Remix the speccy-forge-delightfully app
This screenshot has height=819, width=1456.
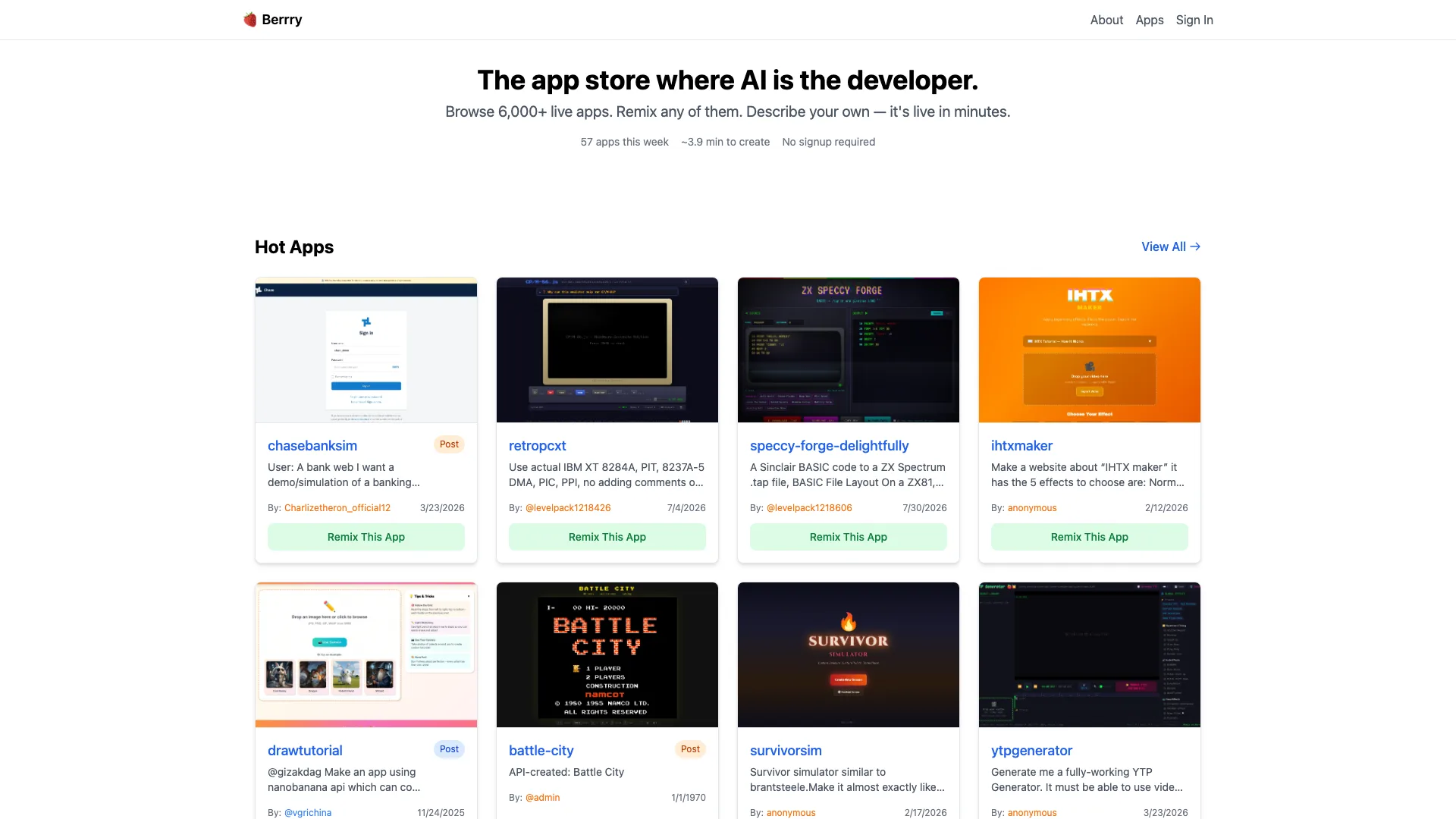849,537
